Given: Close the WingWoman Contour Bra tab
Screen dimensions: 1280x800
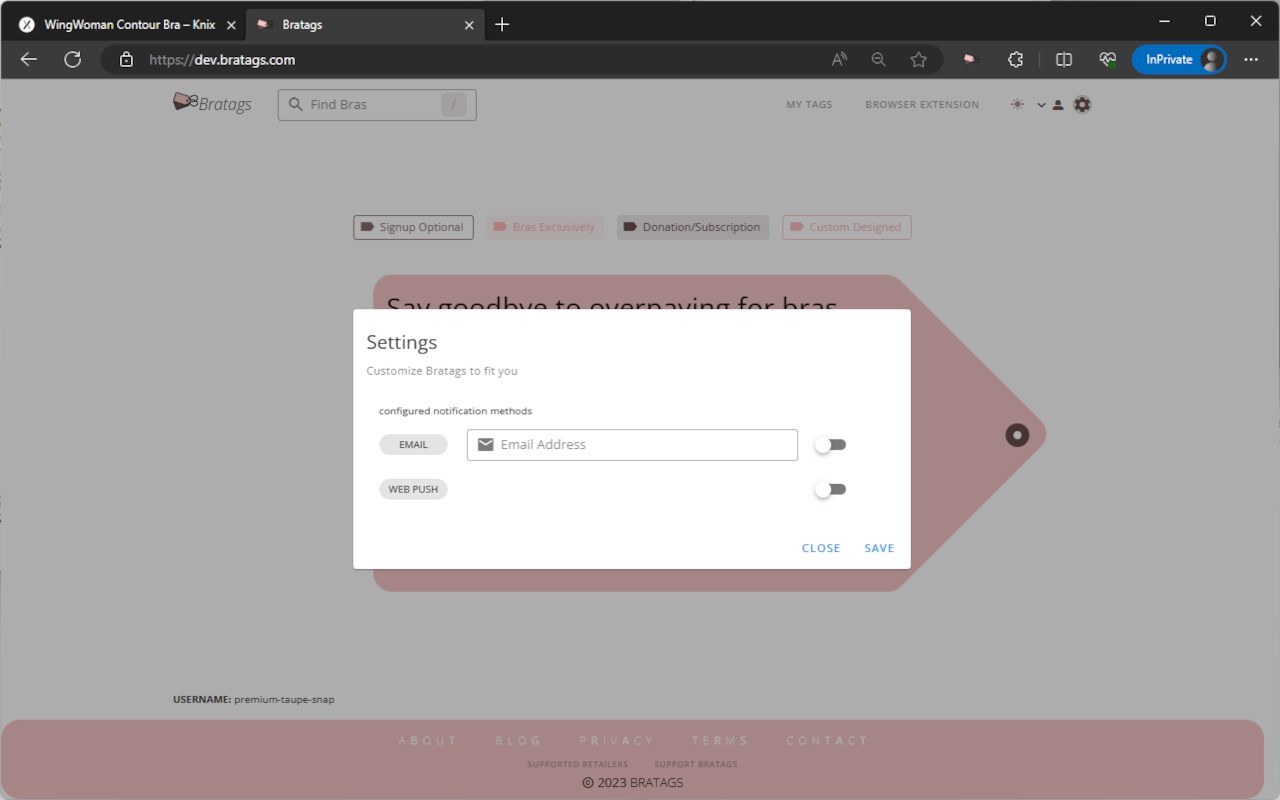Looking at the screenshot, I should point(231,25).
